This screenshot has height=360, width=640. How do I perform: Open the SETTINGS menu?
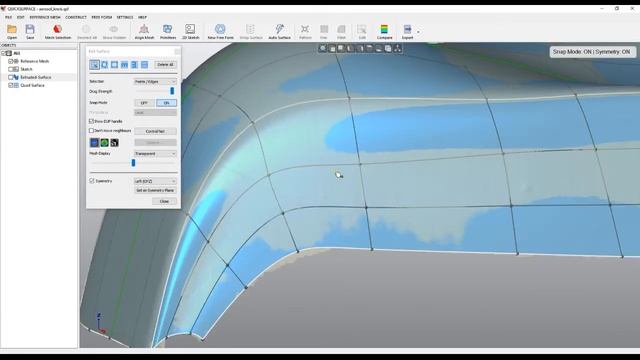125,17
